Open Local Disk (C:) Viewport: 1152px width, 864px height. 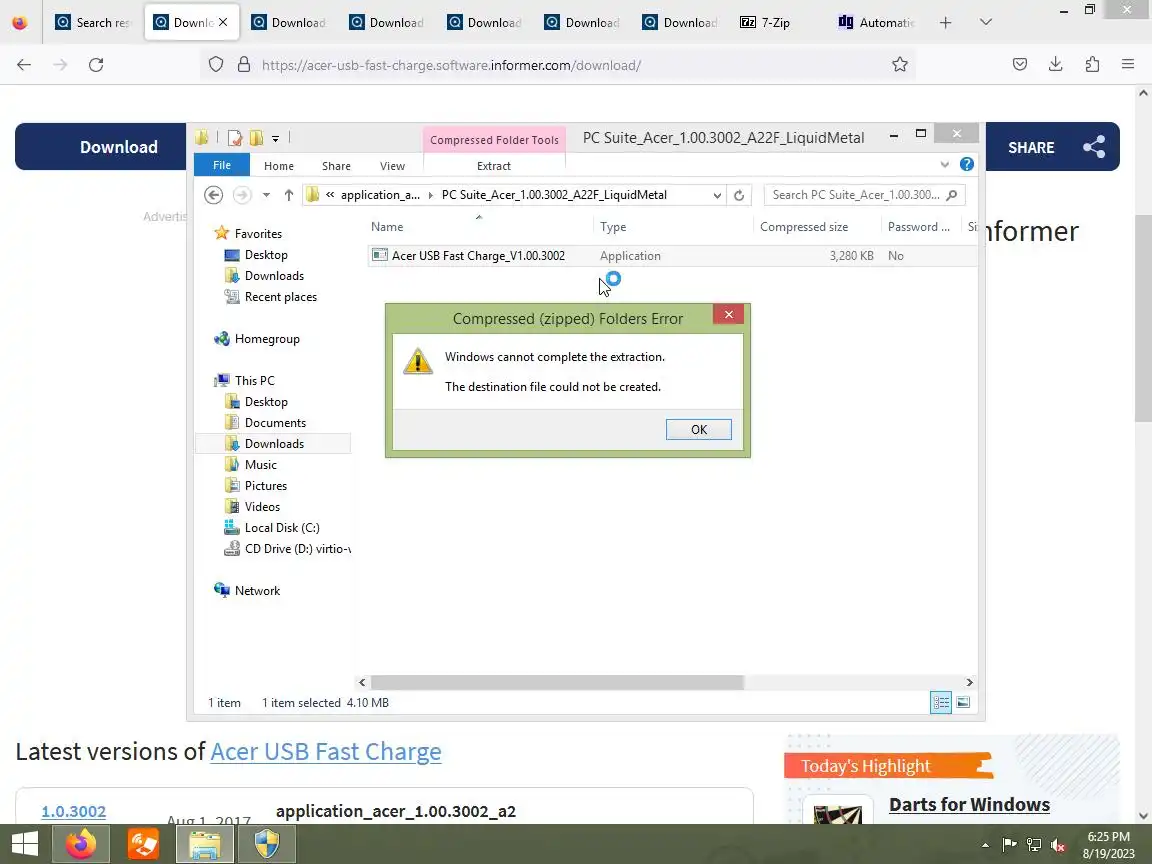(281, 528)
